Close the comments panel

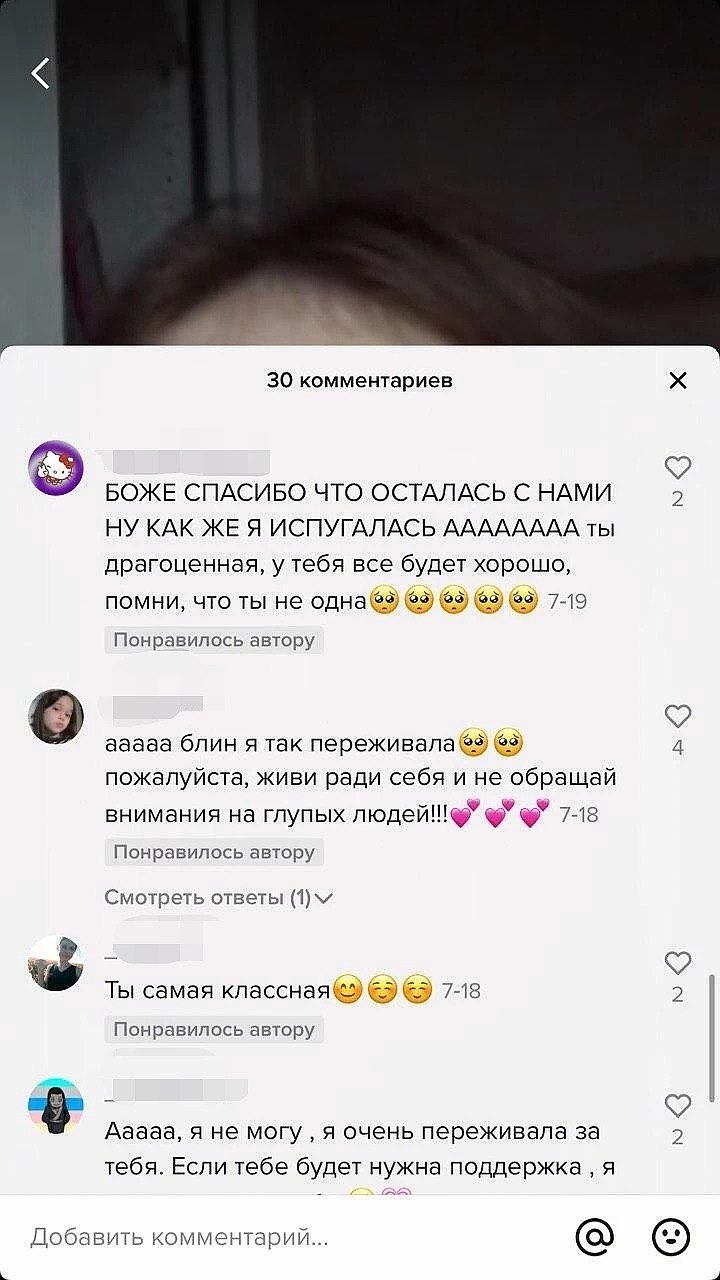pyautogui.click(x=678, y=380)
